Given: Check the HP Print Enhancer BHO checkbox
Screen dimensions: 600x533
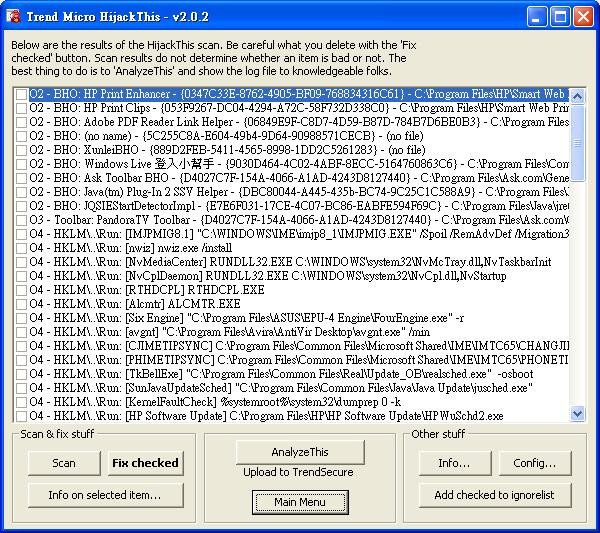Looking at the screenshot, I should [21, 94].
